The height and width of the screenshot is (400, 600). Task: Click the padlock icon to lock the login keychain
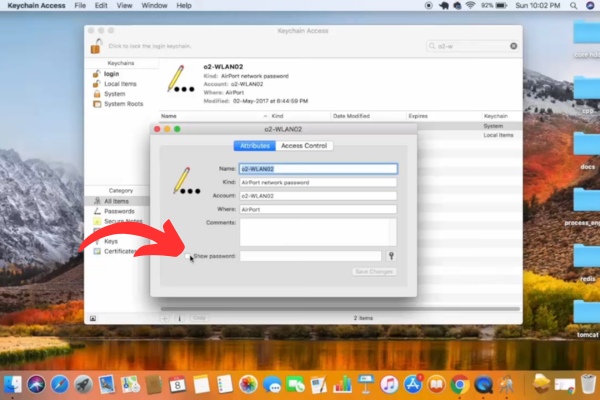pos(96,46)
